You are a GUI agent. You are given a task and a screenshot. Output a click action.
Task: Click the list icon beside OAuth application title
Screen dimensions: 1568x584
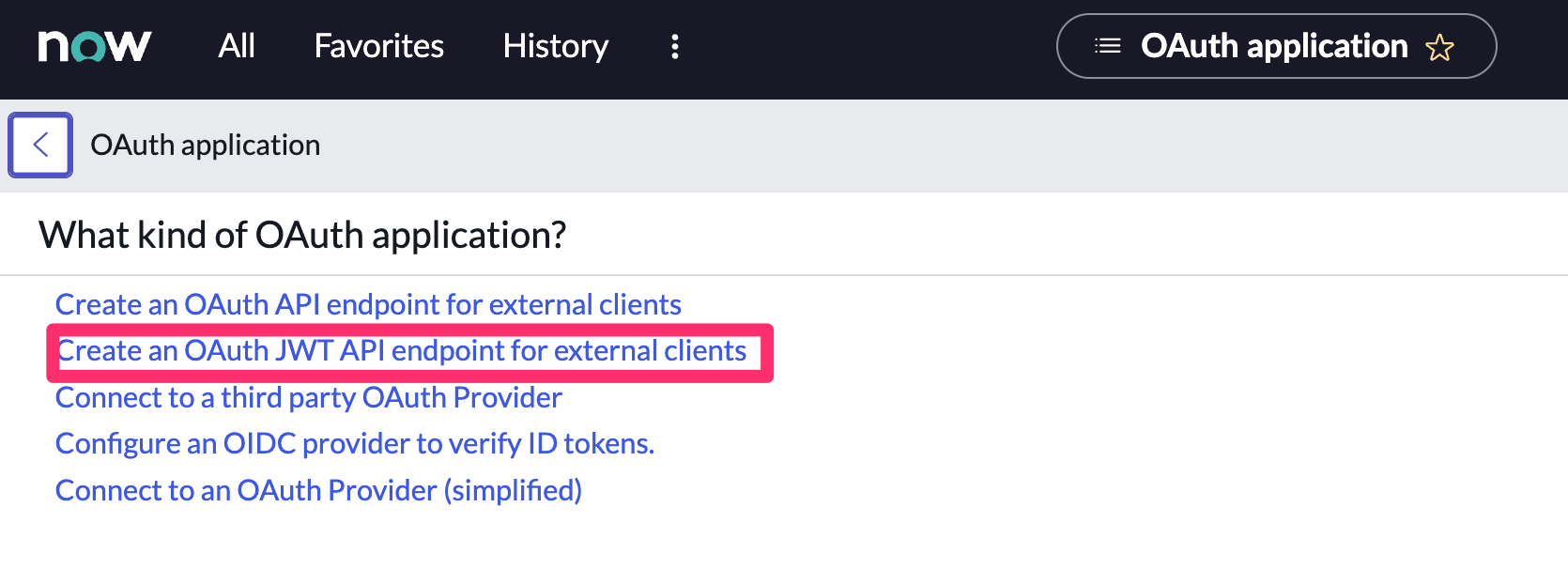point(1108,45)
